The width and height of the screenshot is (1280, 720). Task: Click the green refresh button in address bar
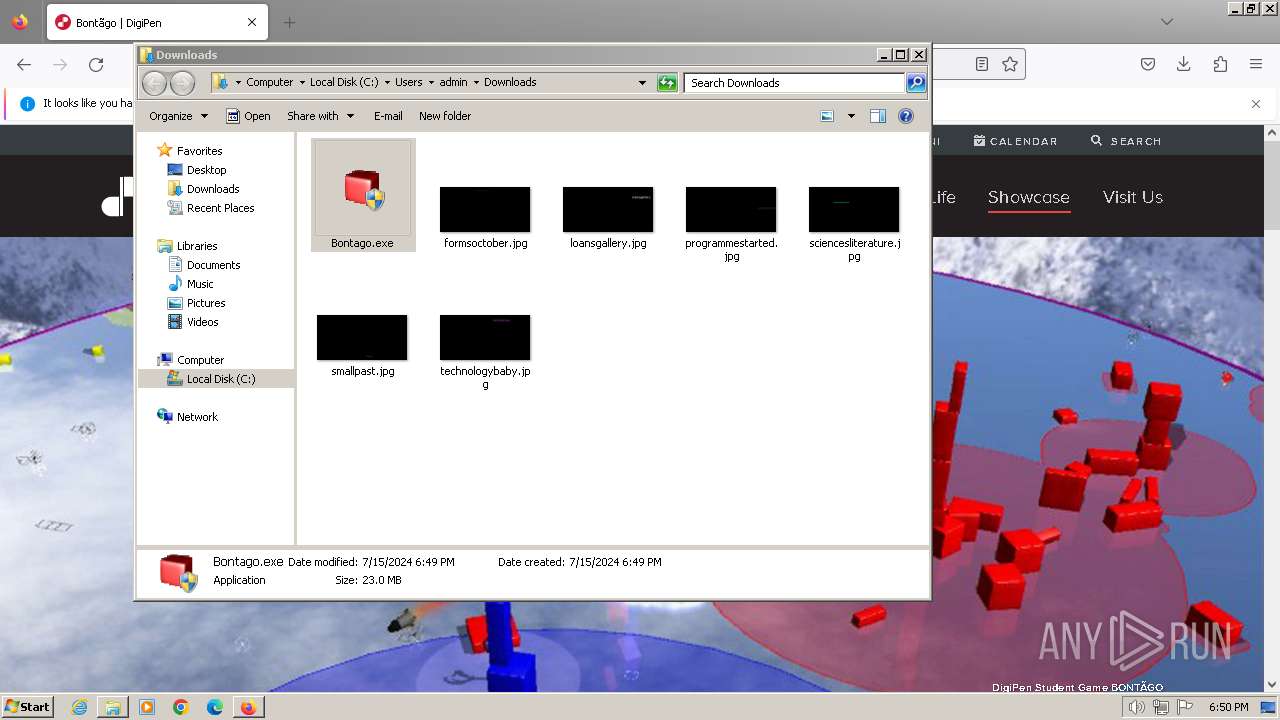[x=667, y=83]
